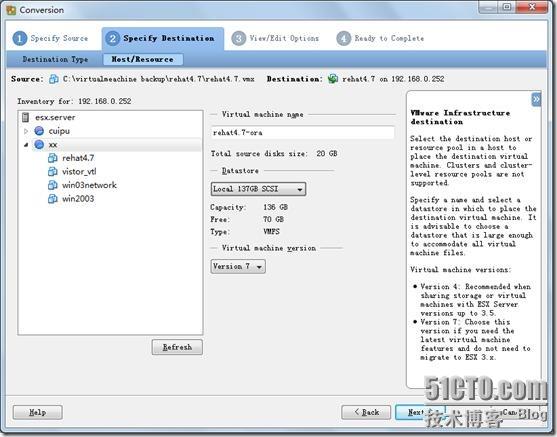This screenshot has width=557, height=437.
Task: Click step 2 circle icon for Specify Destination
Action: [x=113, y=38]
